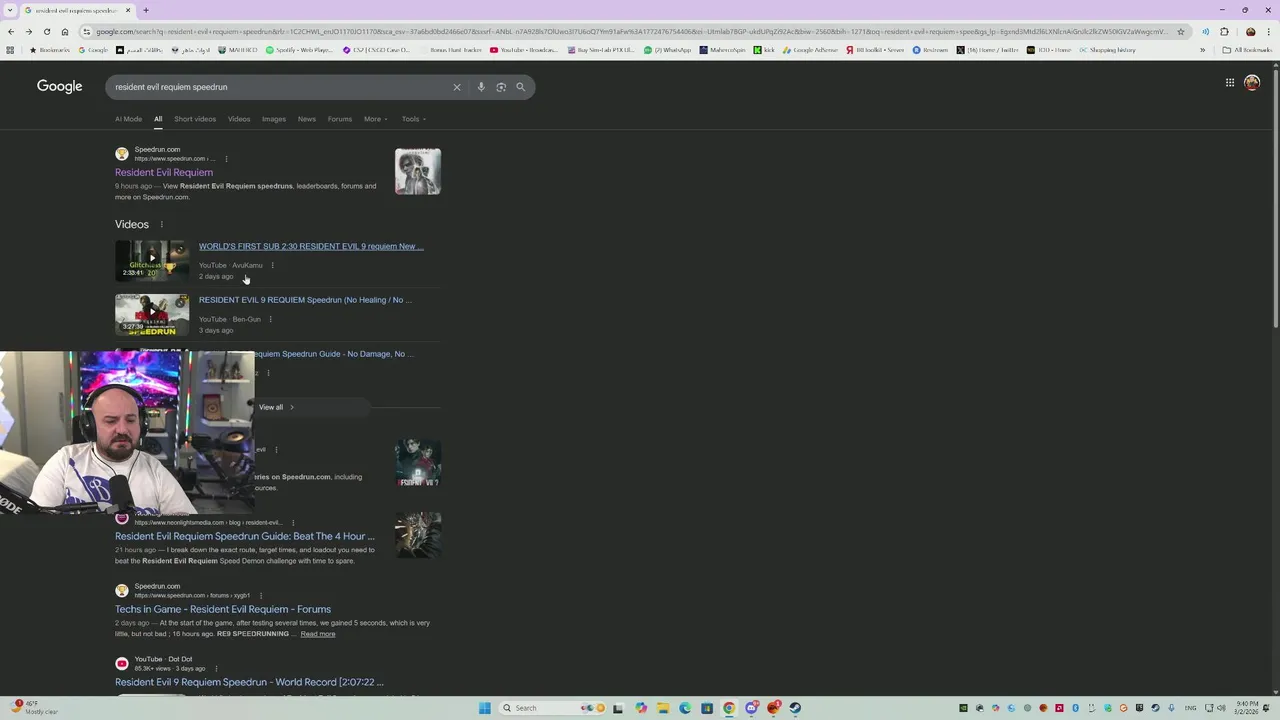Open search by image lens icon

[x=501, y=87]
